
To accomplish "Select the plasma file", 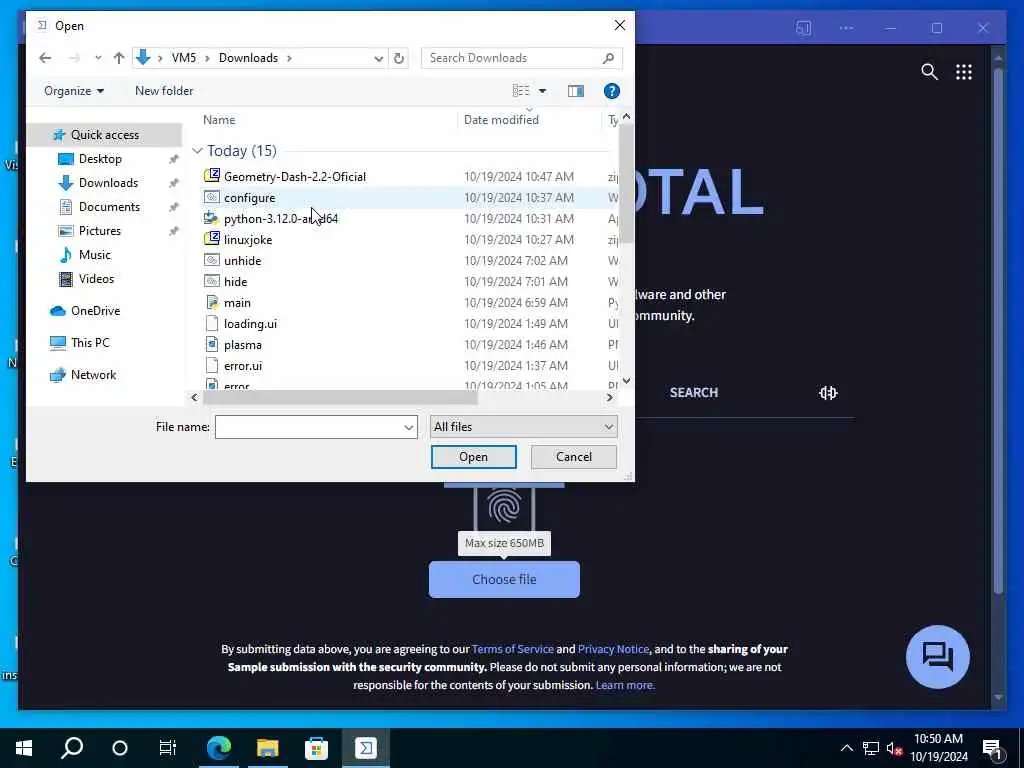I will [242, 345].
